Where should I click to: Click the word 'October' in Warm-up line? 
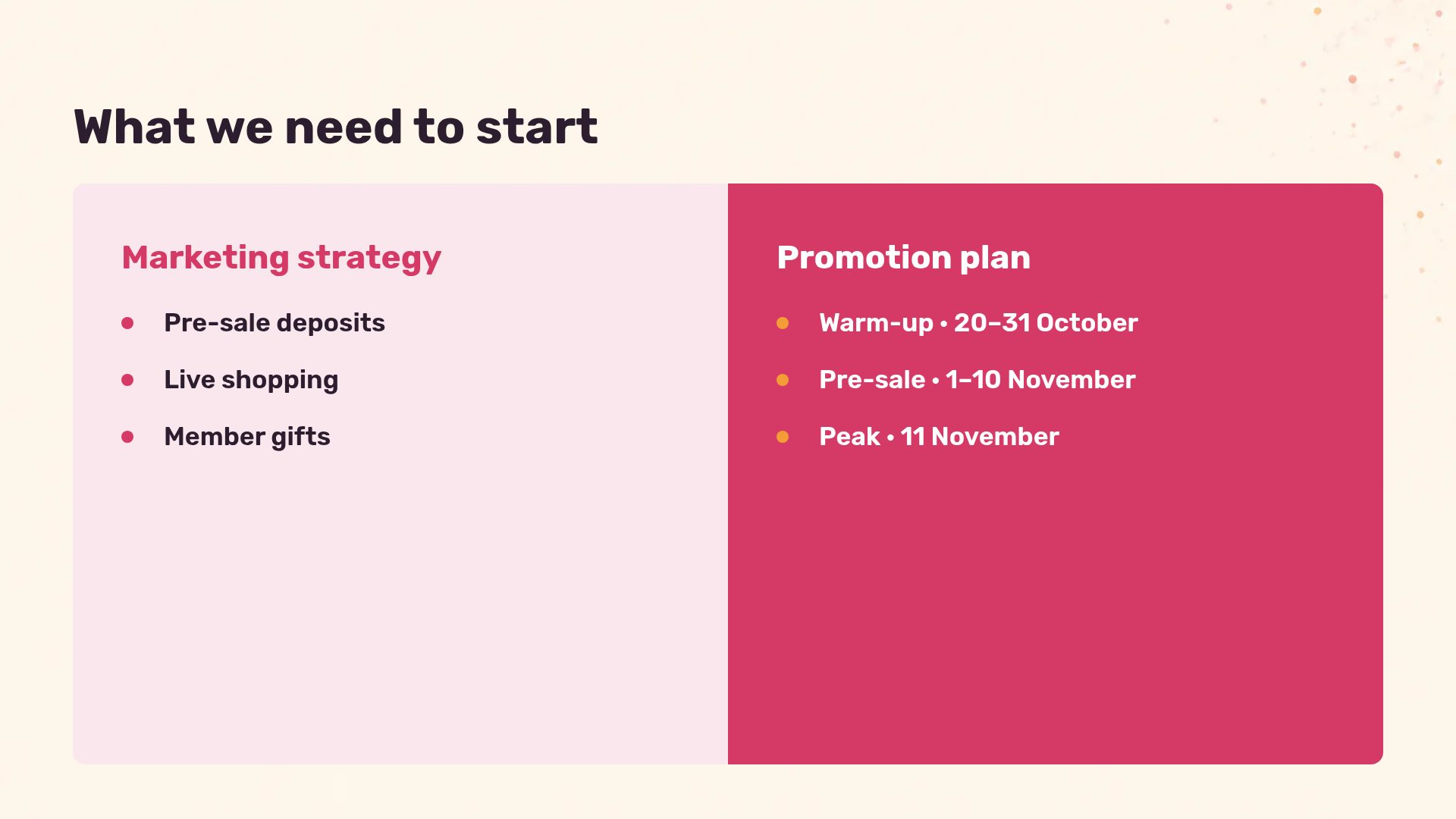click(x=1087, y=323)
